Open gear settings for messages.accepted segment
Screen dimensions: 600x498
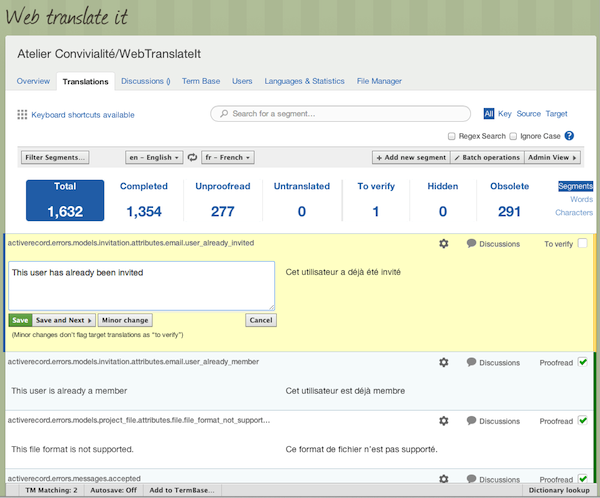coord(443,479)
